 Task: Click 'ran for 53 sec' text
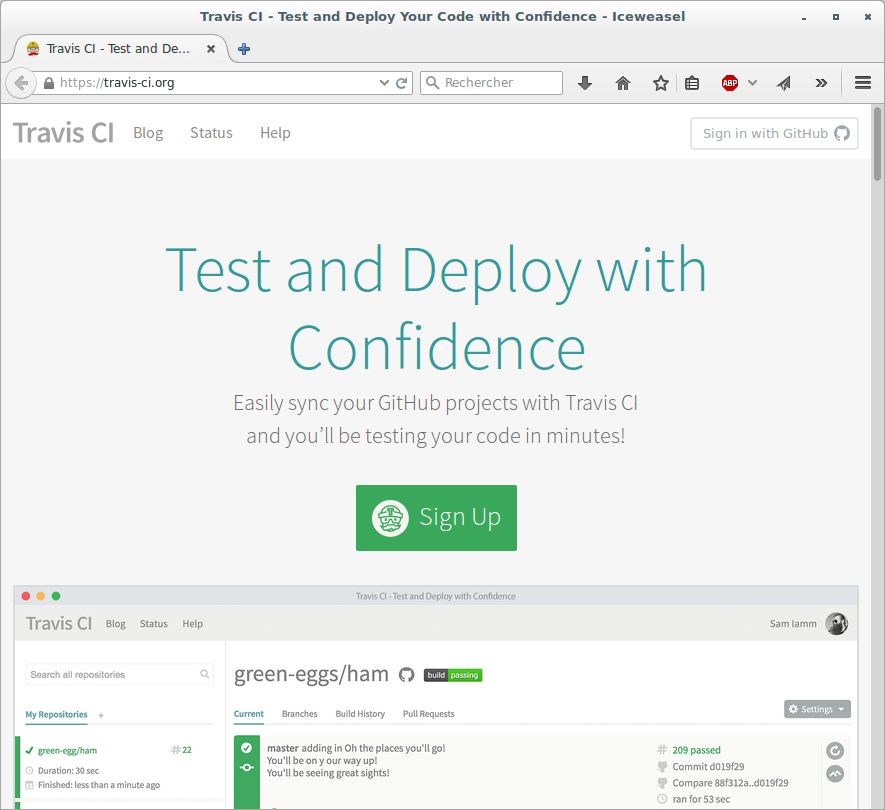pos(701,799)
